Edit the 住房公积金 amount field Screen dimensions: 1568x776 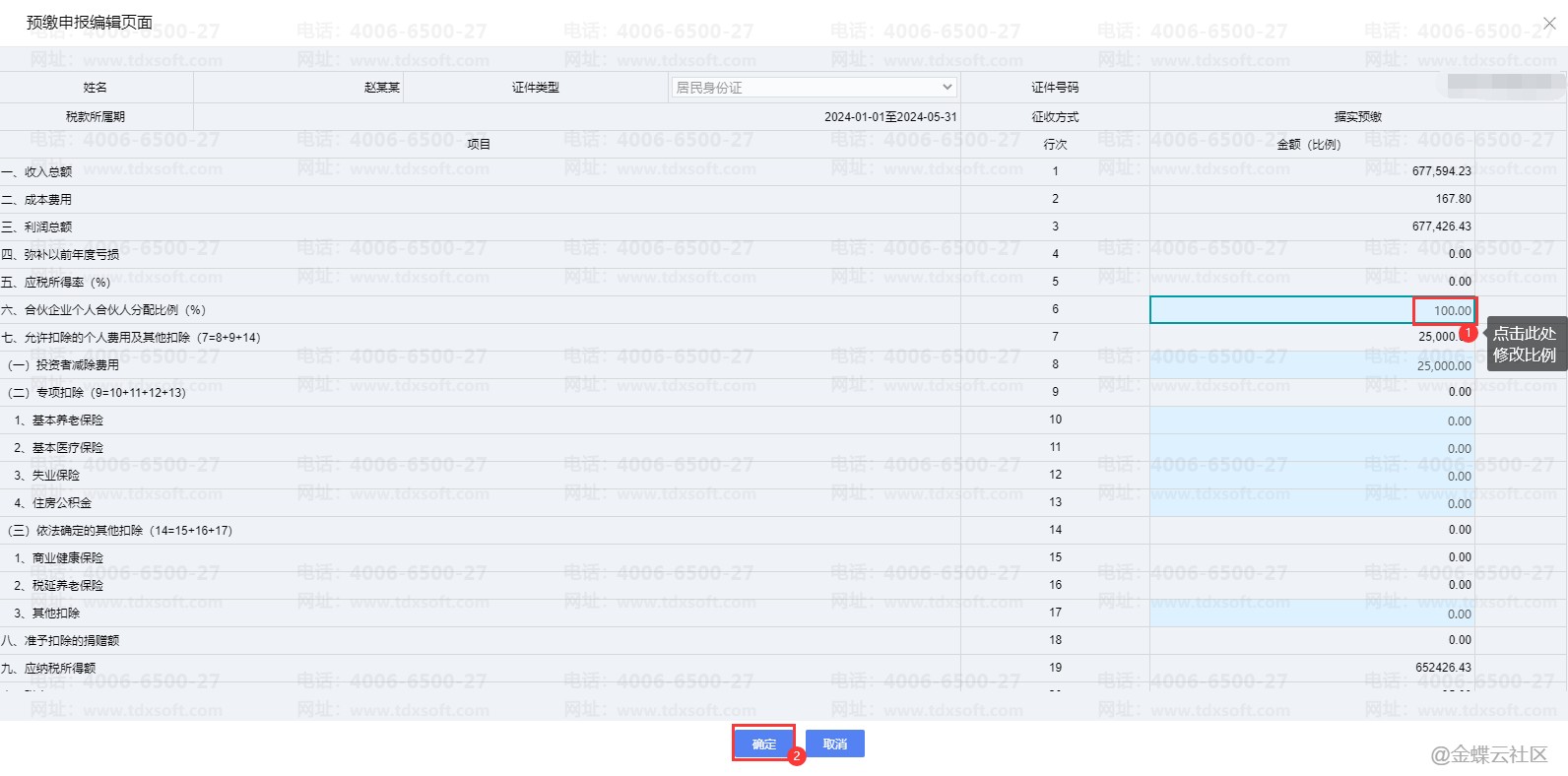(x=1312, y=503)
